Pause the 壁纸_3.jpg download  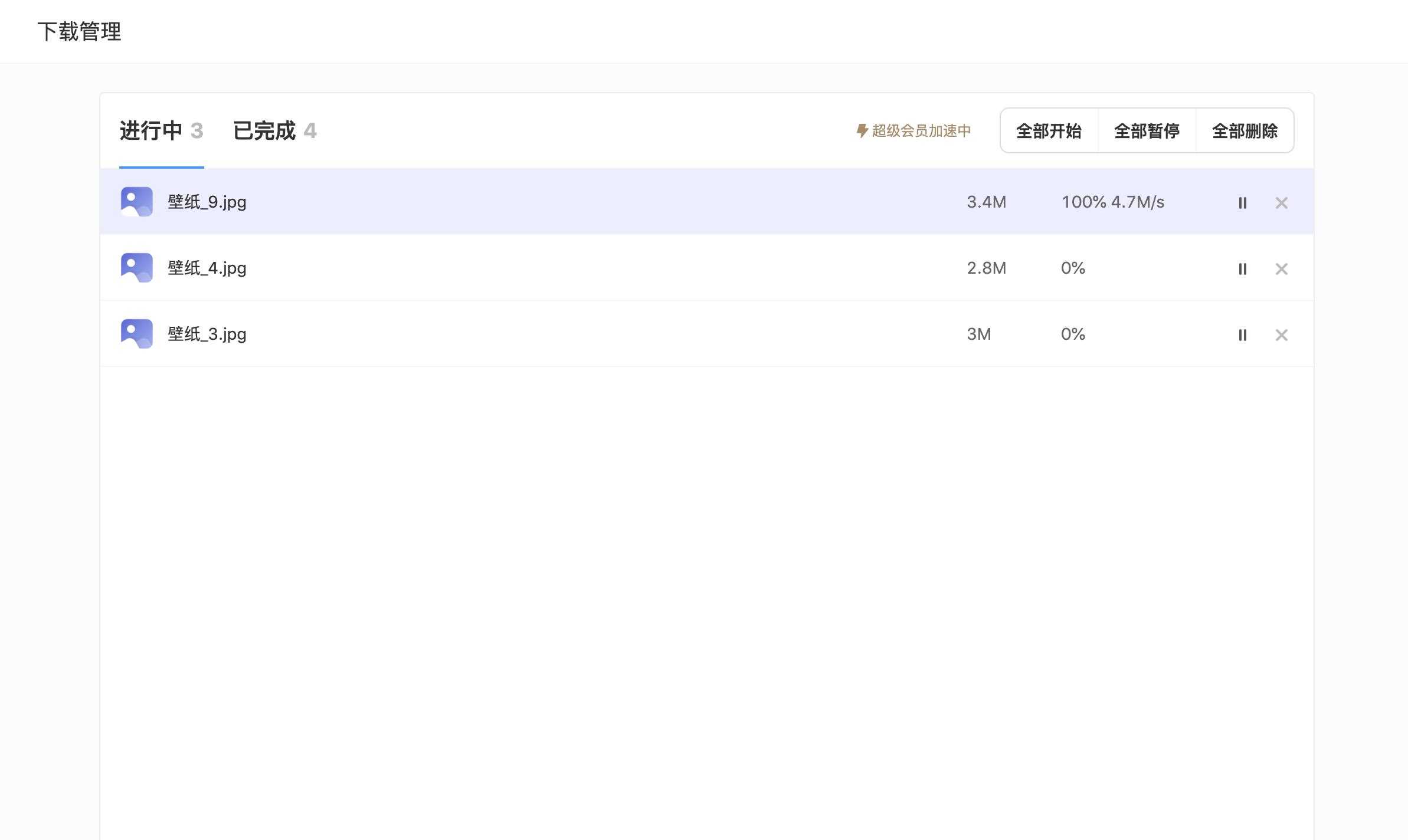(x=1242, y=334)
